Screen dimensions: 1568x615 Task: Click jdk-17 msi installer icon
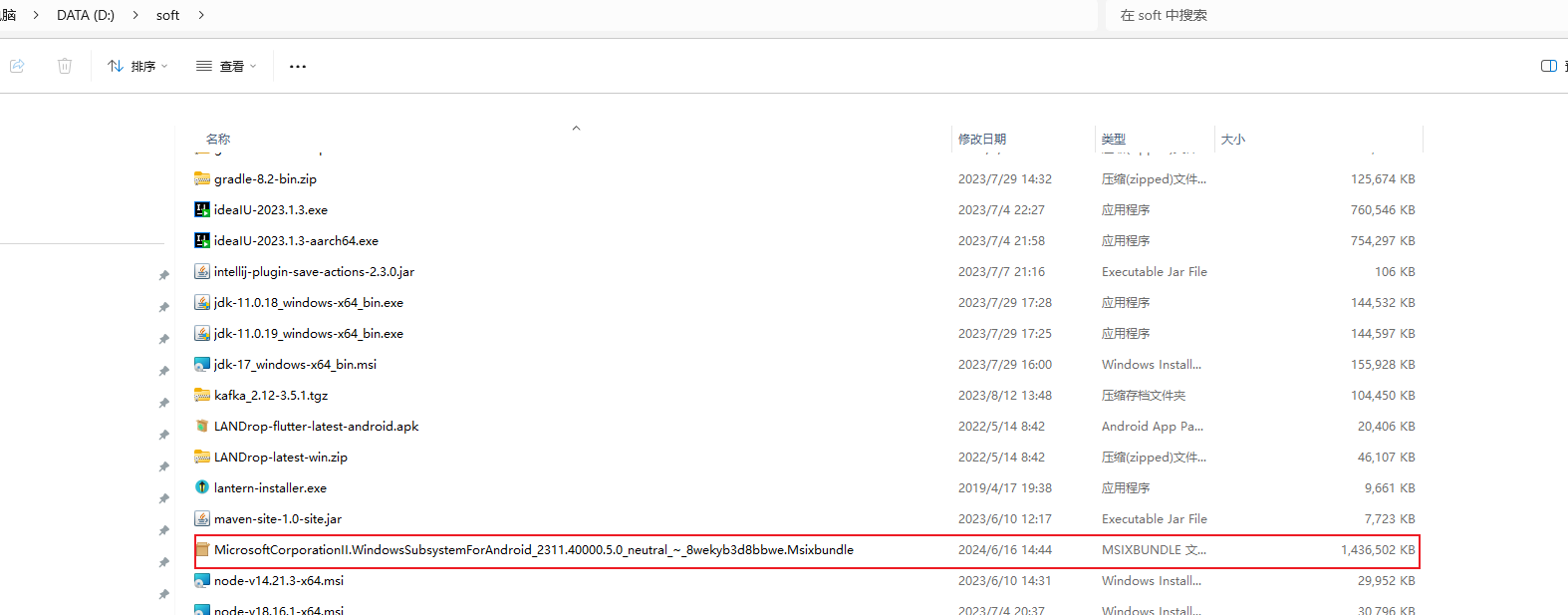pyautogui.click(x=202, y=364)
